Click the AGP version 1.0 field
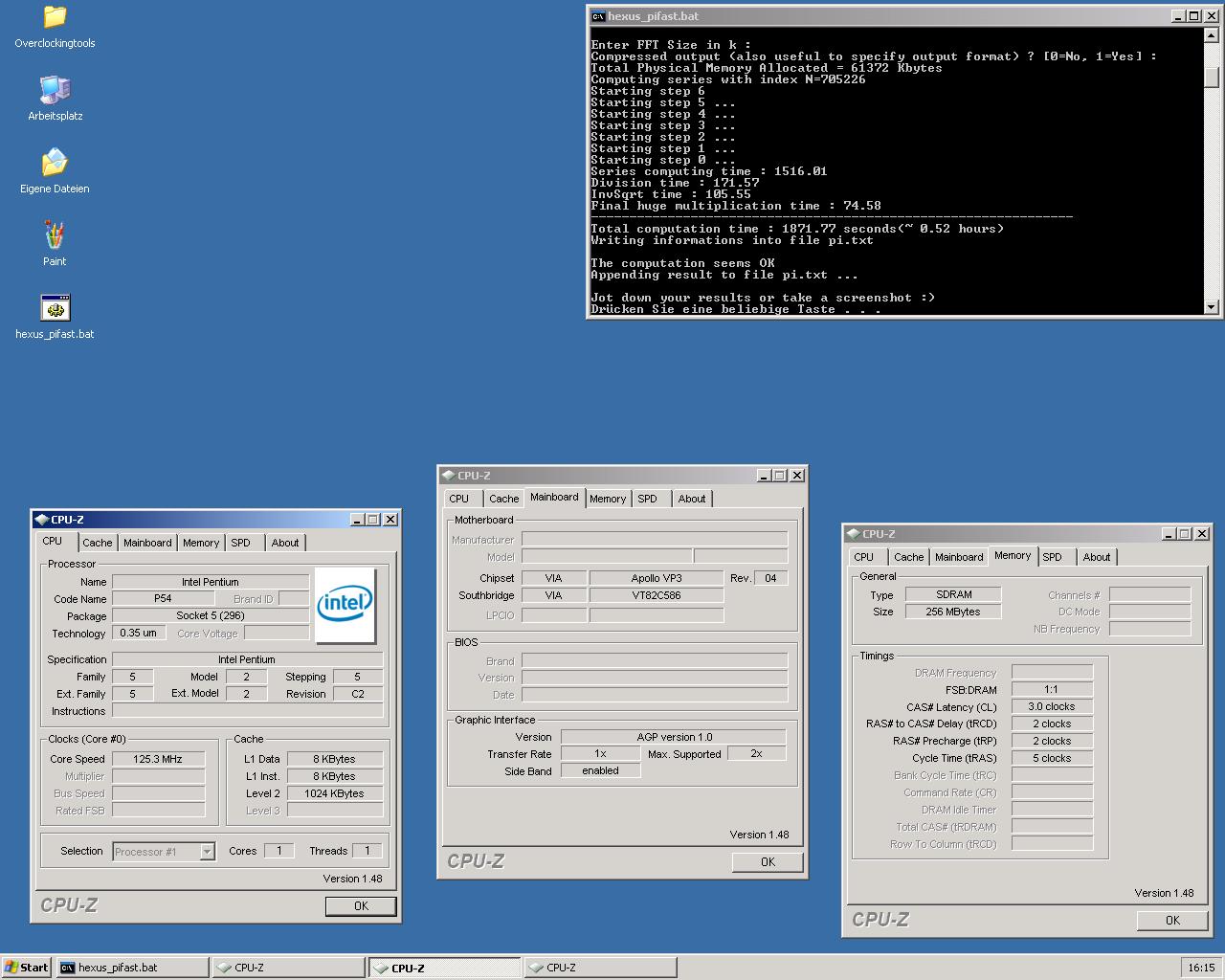The height and width of the screenshot is (980, 1225). 674,737
